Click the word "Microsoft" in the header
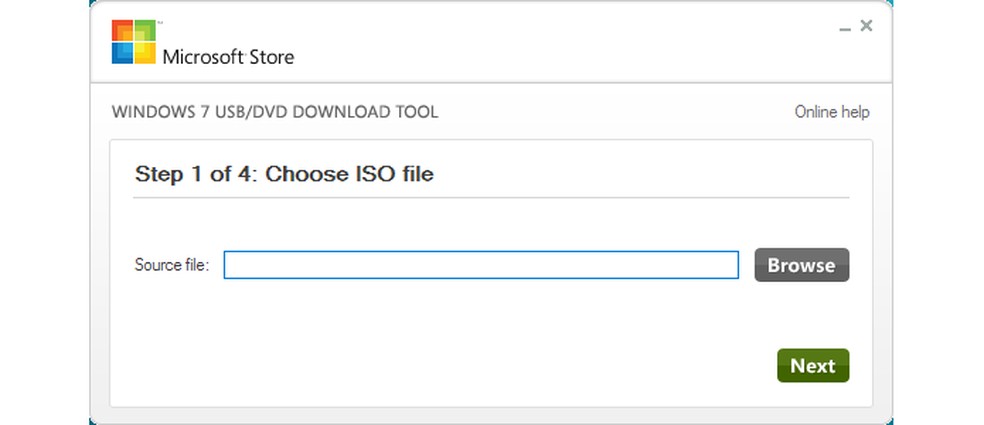 click(202, 57)
